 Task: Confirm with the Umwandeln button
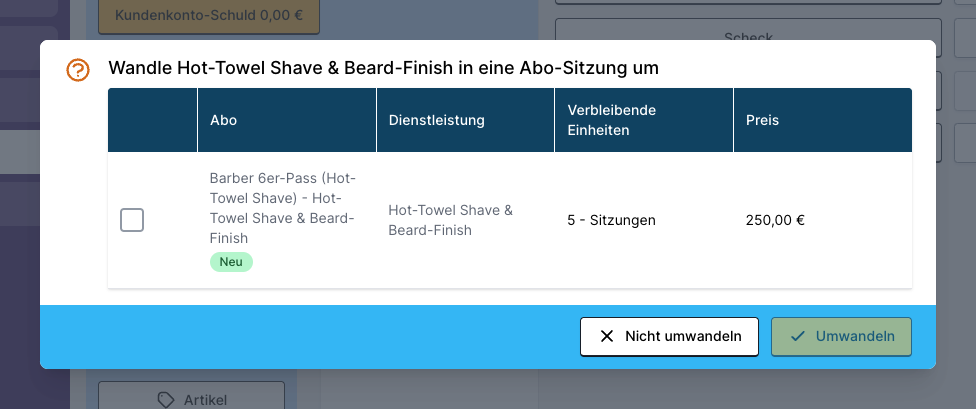click(842, 337)
